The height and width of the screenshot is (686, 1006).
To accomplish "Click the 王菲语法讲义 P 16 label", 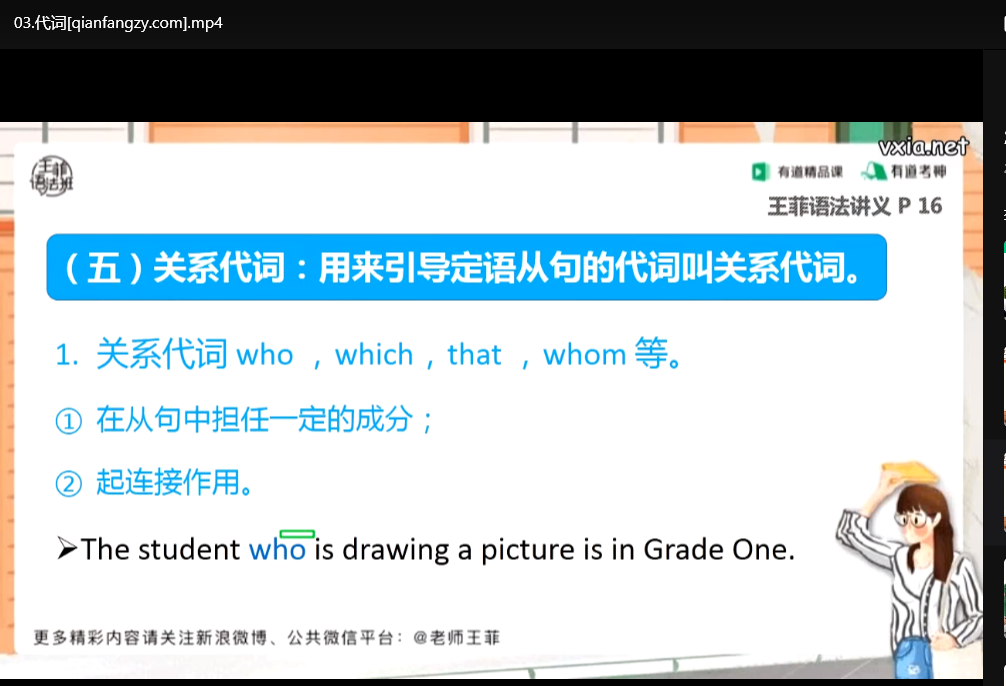I will point(855,206).
